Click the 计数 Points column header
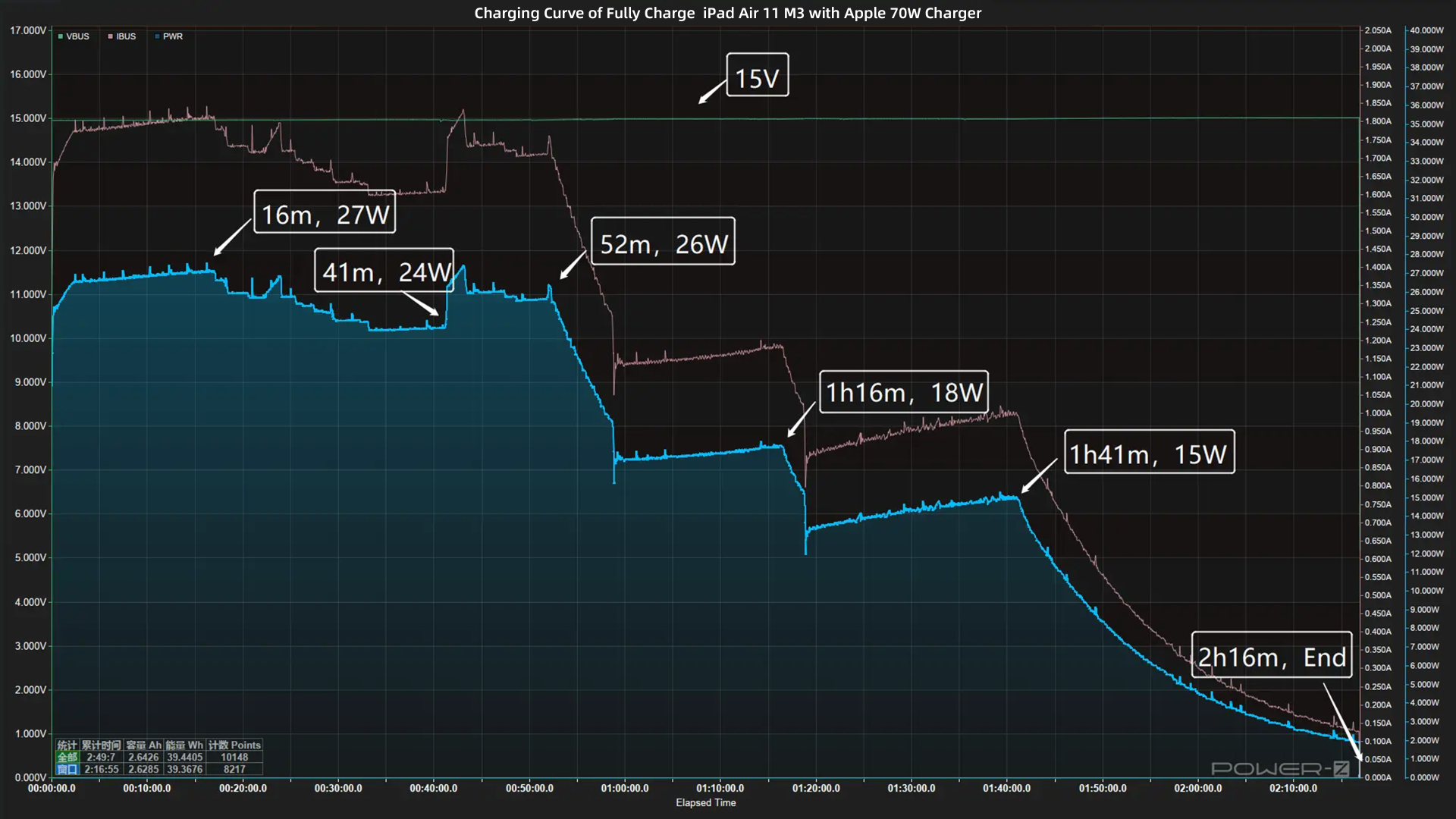Screen dimensions: 1456x819 (x=234, y=745)
